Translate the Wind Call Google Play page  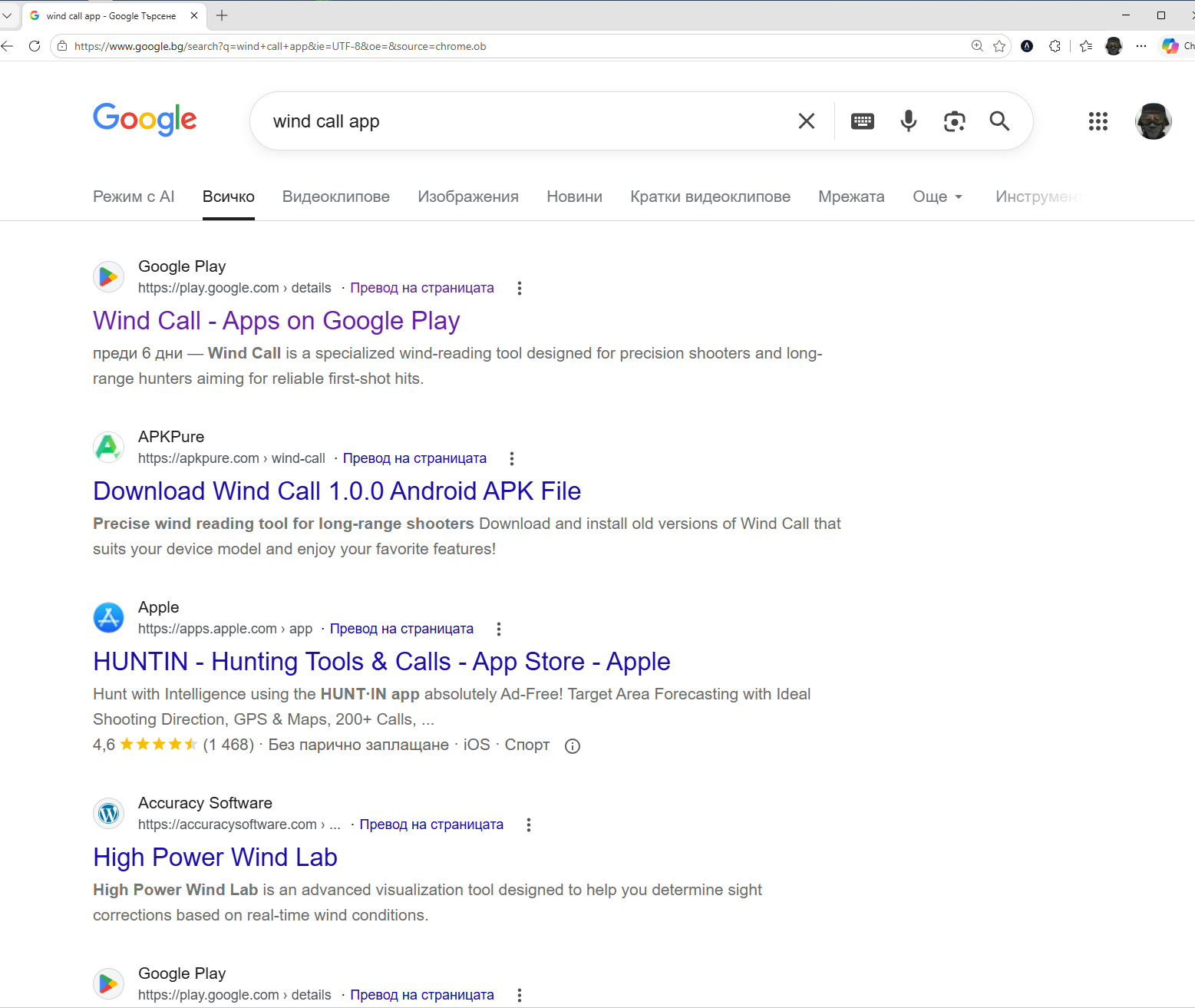click(422, 288)
